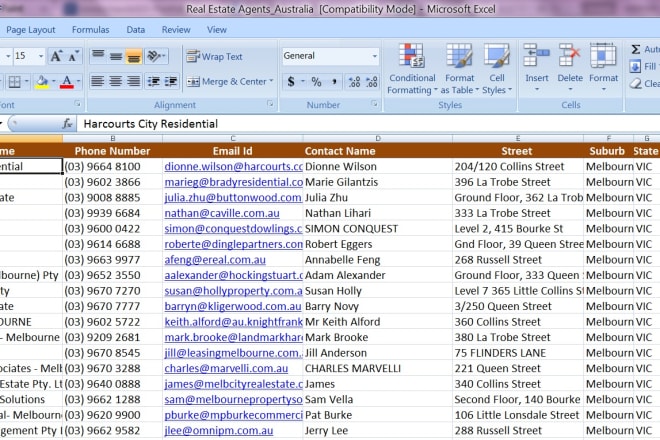This screenshot has width=660, height=440.
Task: Apply the yellow Fill Color
Action: point(42,81)
